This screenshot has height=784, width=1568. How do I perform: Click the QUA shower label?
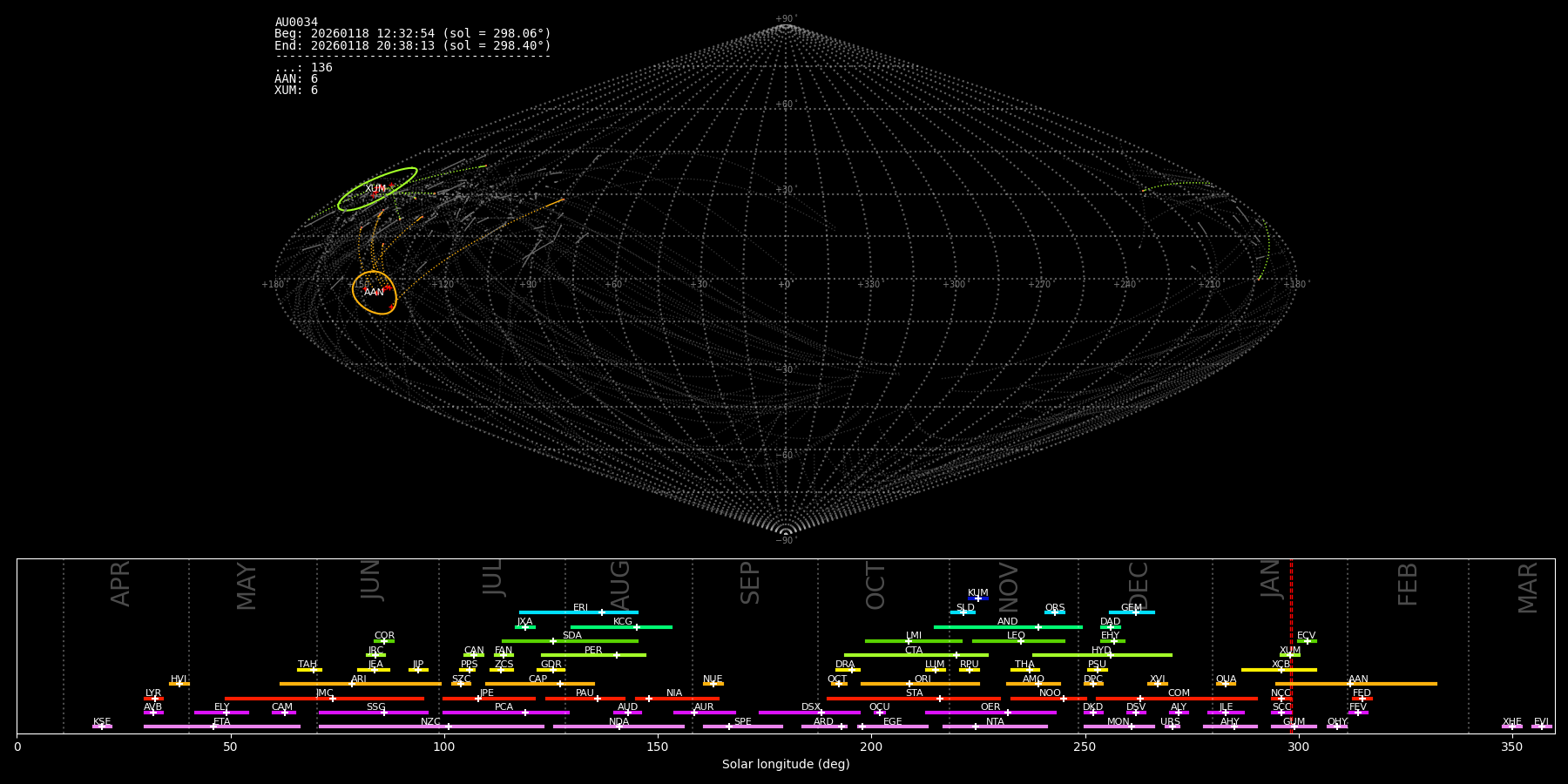(1227, 679)
